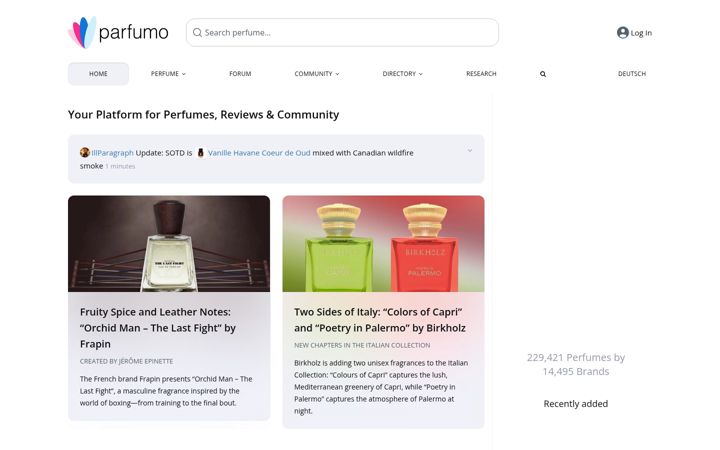Viewport: 720px width, 450px height.
Task: Open the Research menu item
Action: coord(481,73)
